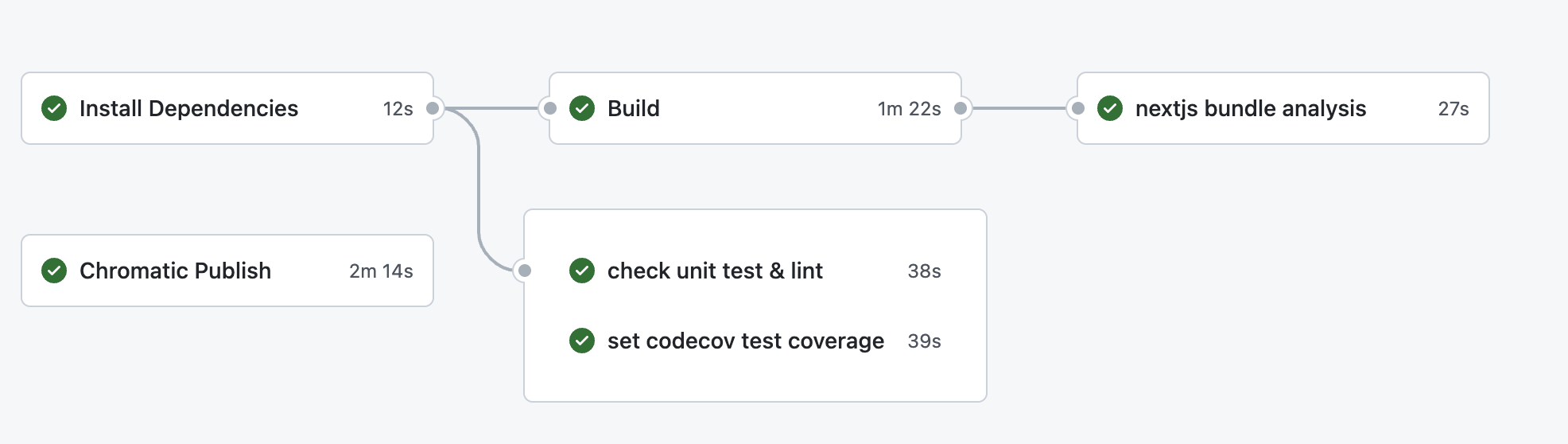The image size is (1568, 444).
Task: Click the Install Dependencies success checkmark icon
Action: (x=54, y=108)
